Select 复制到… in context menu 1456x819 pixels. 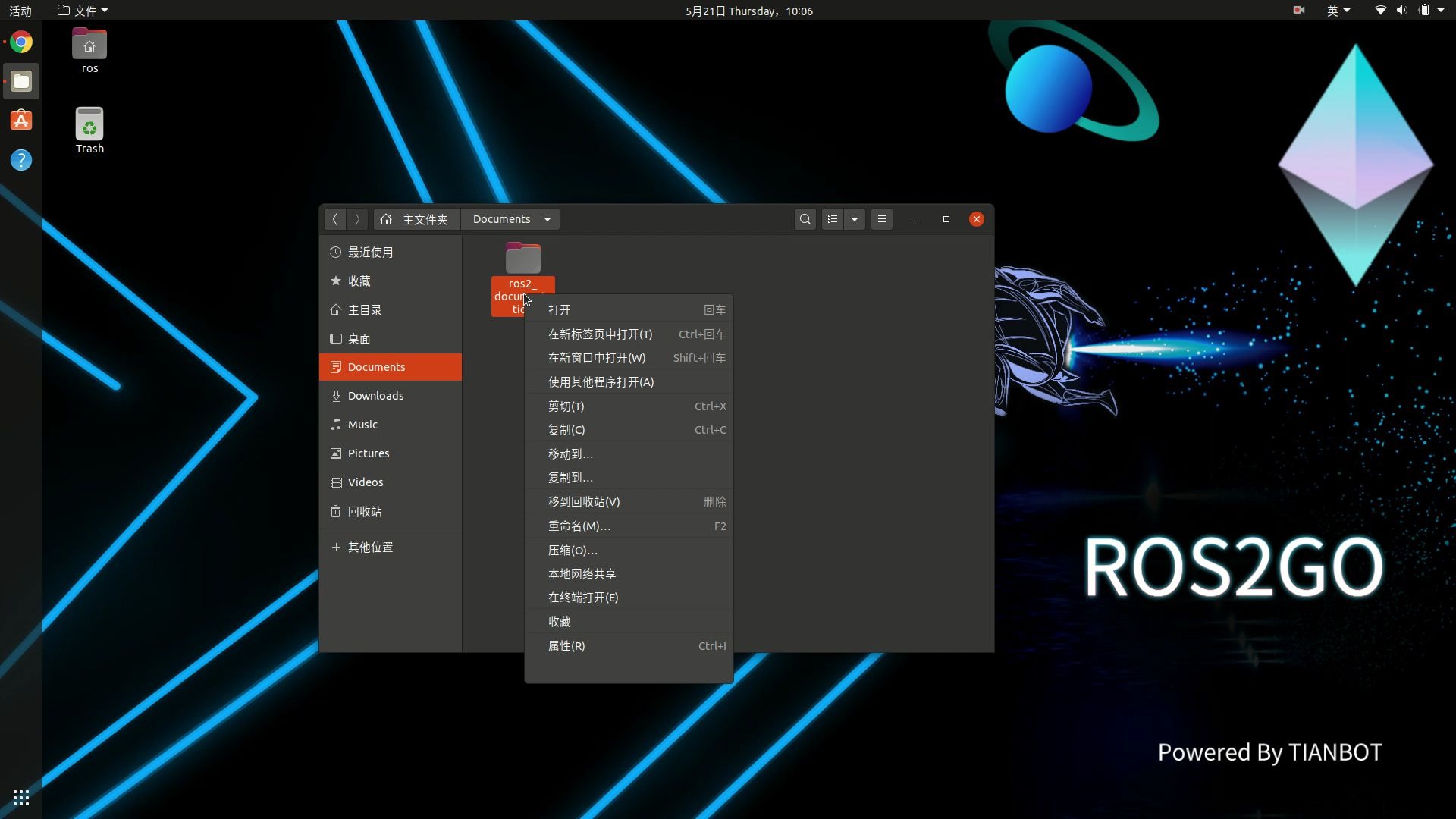pyautogui.click(x=629, y=478)
